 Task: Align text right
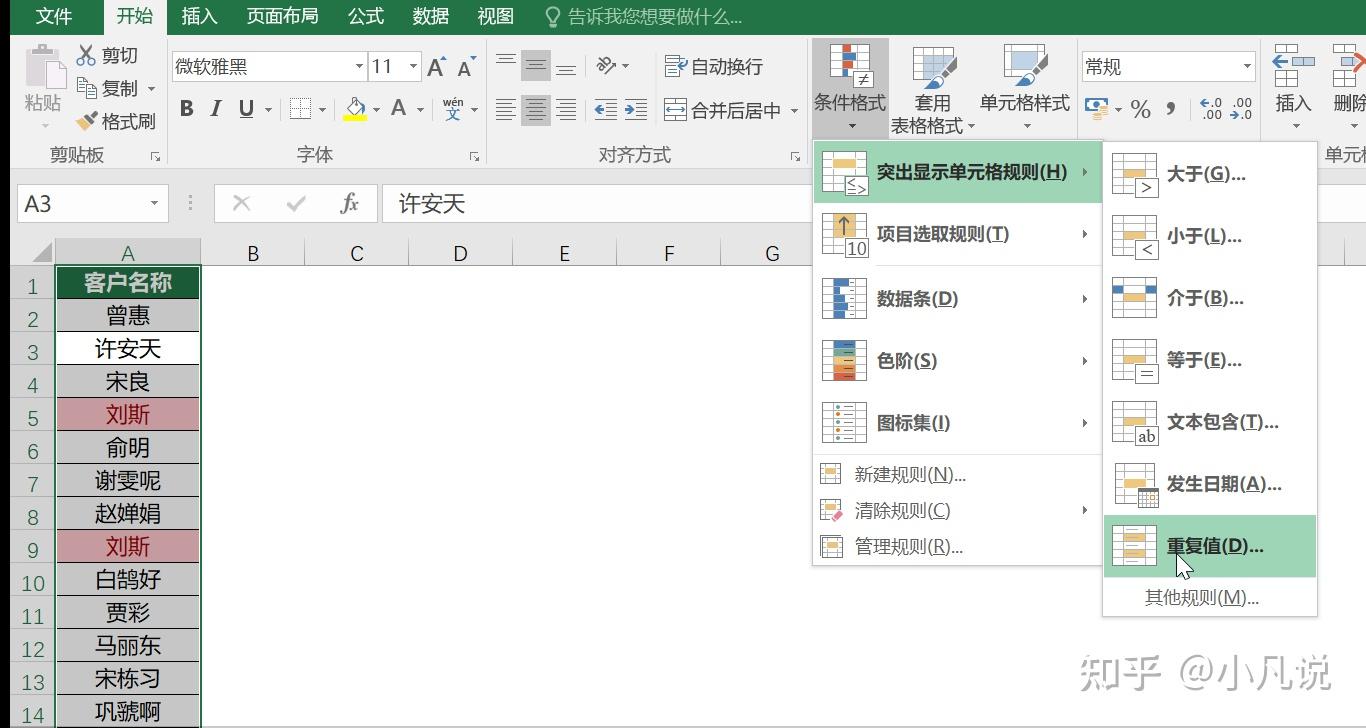click(x=566, y=110)
